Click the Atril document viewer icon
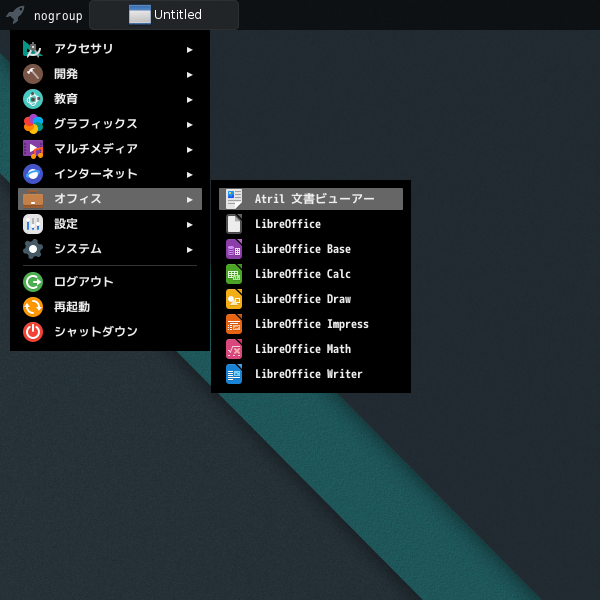This screenshot has width=600, height=600. tap(234, 199)
